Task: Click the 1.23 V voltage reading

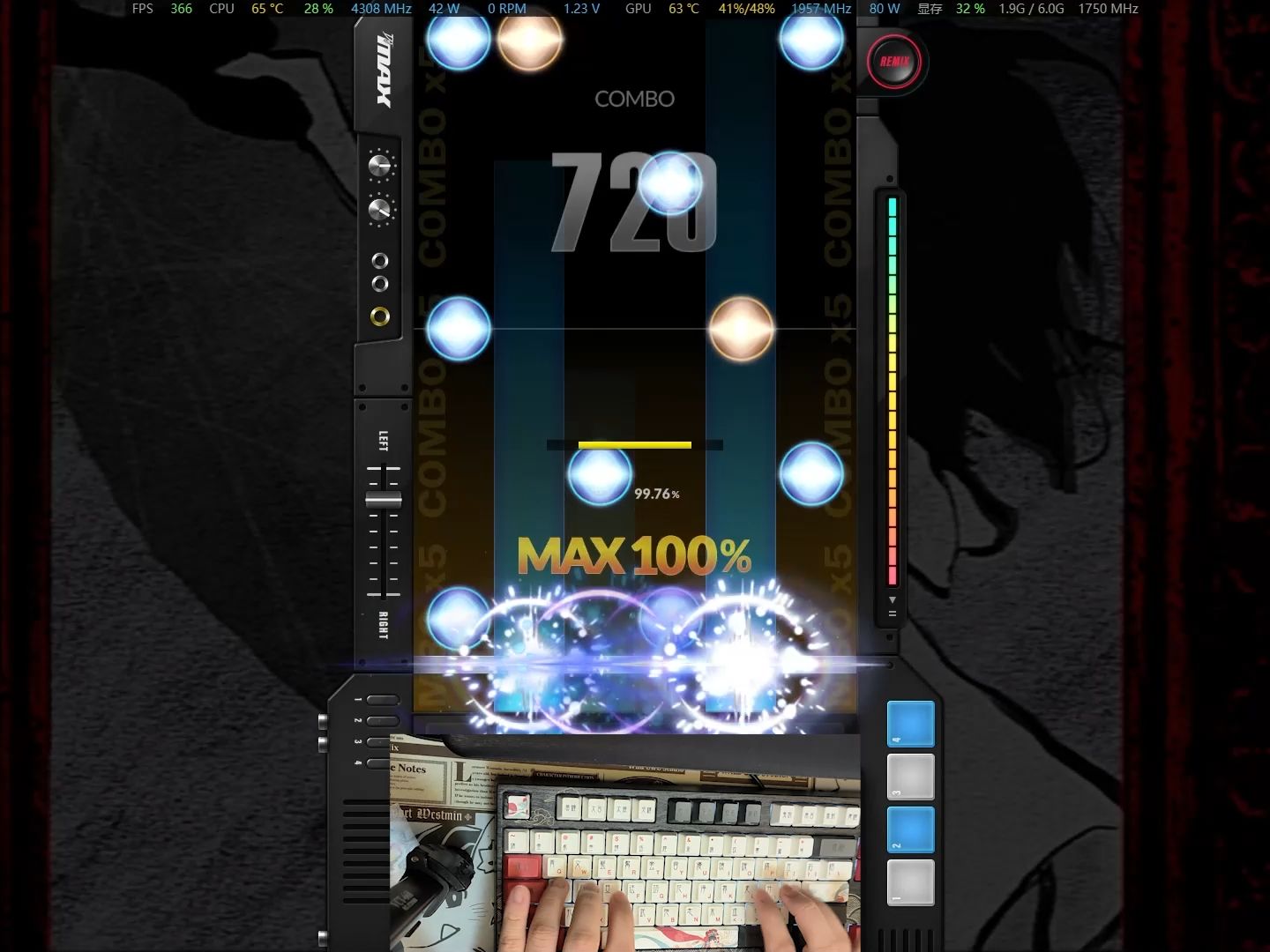Action: pyautogui.click(x=581, y=9)
